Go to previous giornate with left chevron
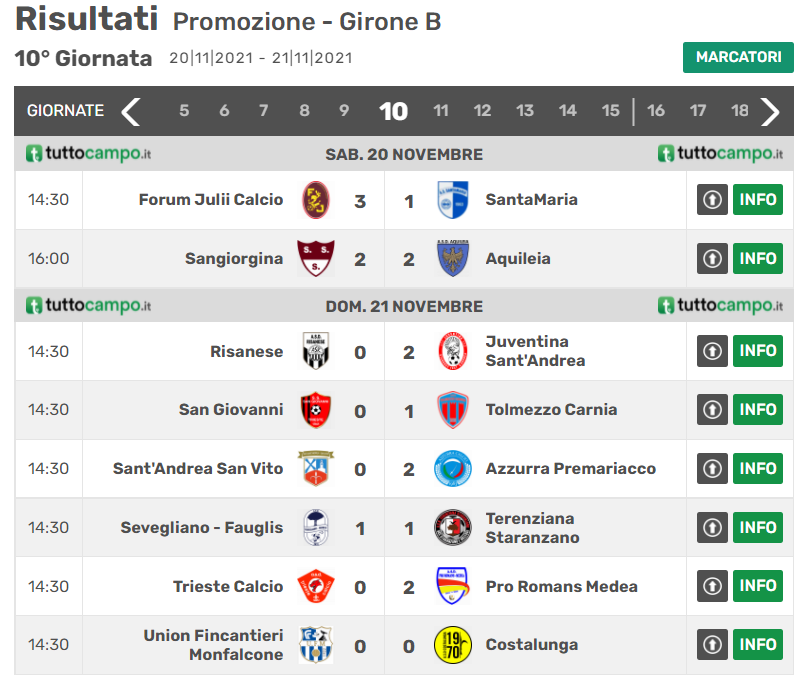The image size is (810, 682). click(130, 111)
